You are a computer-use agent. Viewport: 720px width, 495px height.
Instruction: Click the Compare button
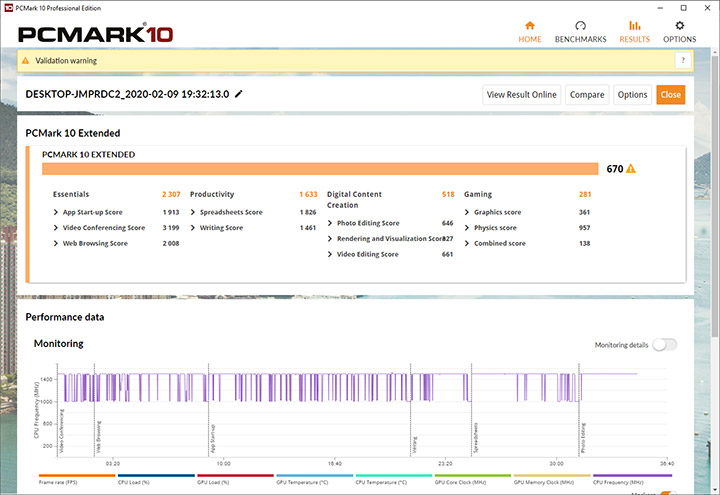pyautogui.click(x=587, y=95)
